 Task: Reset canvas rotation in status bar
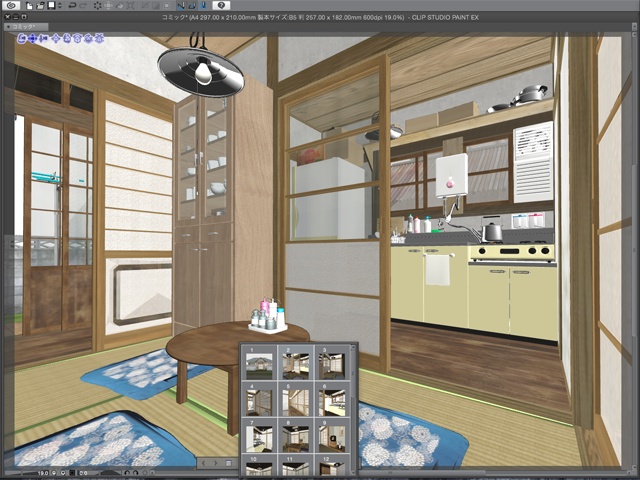(145, 473)
